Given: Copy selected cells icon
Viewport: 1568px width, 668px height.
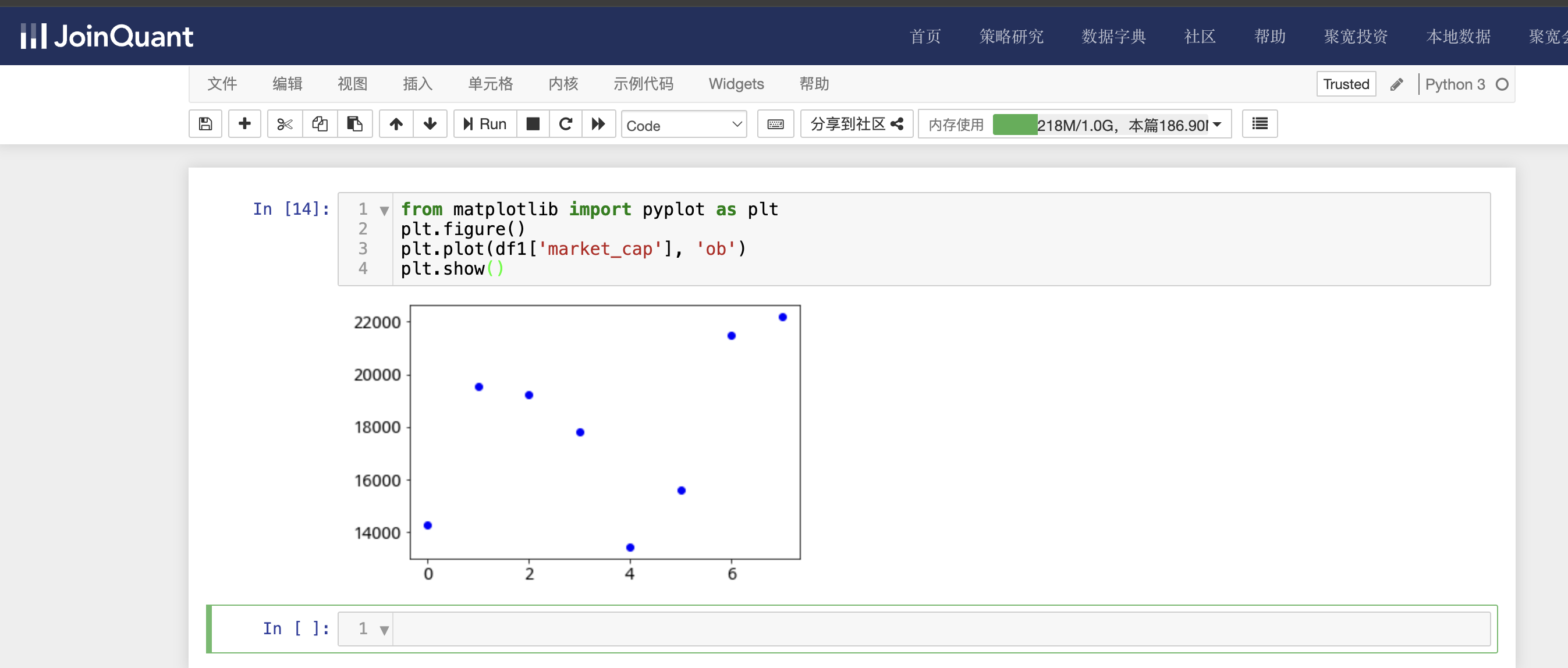Looking at the screenshot, I should tap(320, 124).
